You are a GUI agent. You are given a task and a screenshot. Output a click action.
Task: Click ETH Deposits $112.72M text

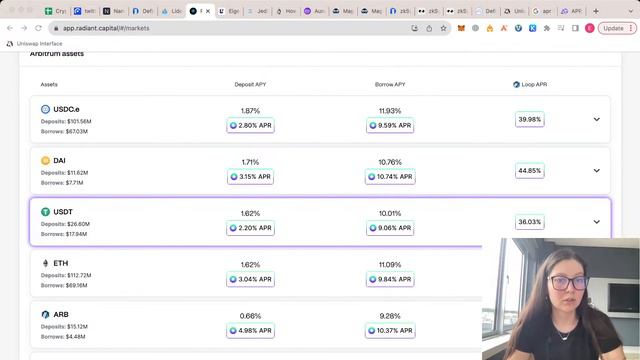coord(66,275)
